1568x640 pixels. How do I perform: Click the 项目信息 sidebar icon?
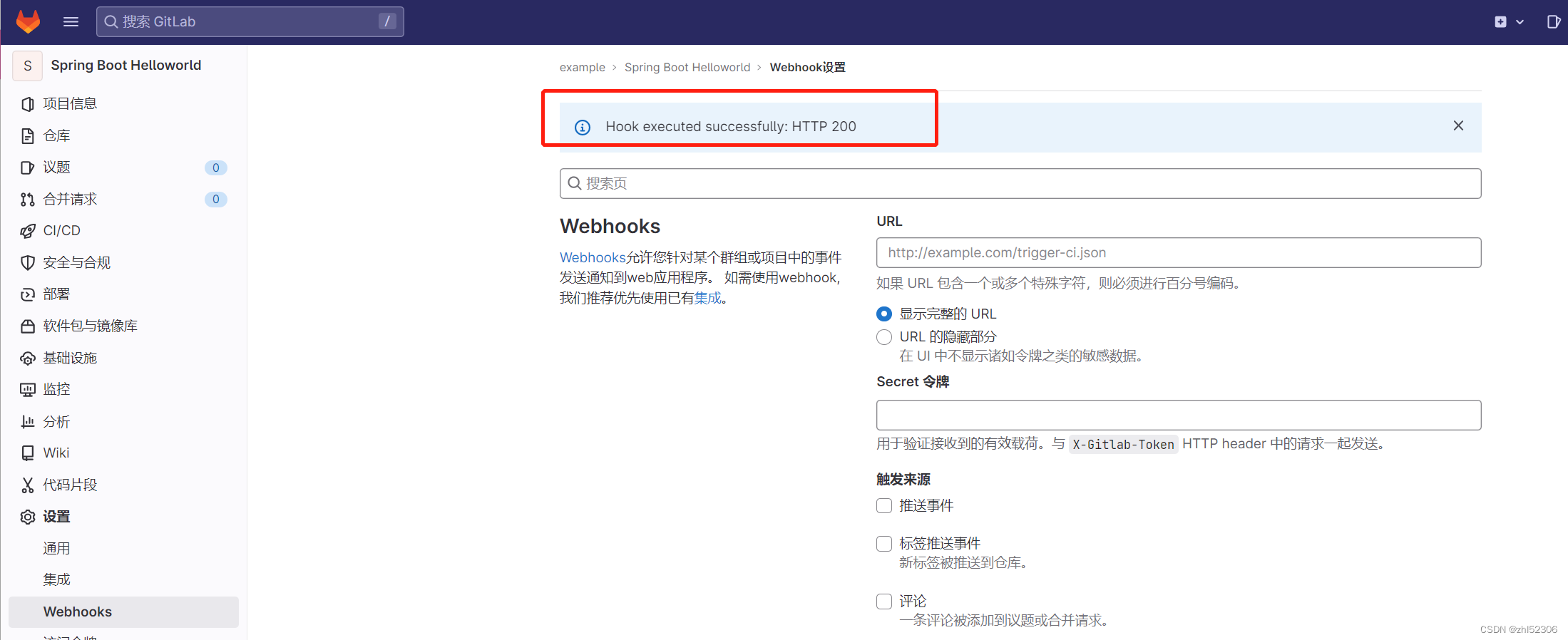(28, 104)
